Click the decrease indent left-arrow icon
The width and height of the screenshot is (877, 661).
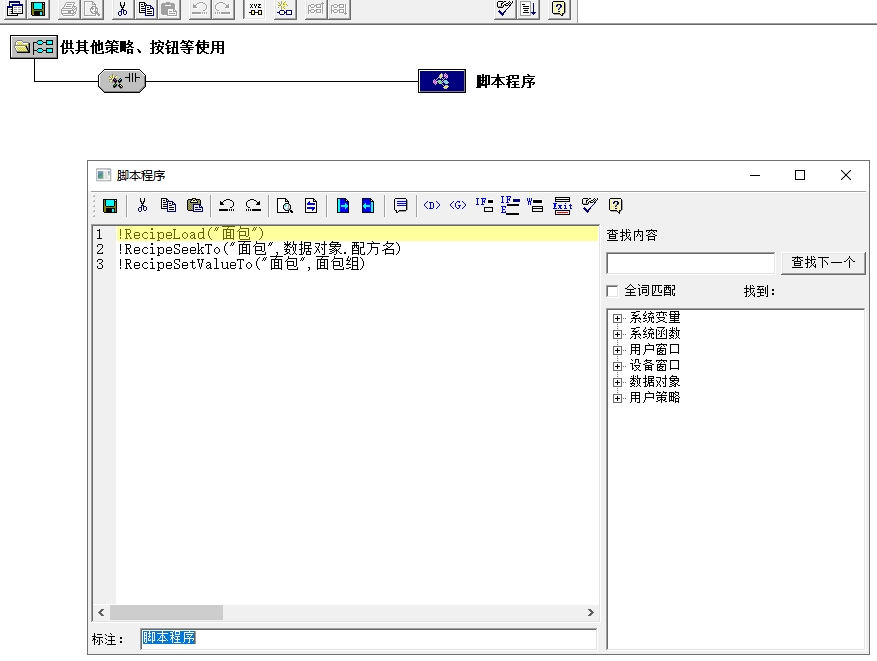[368, 205]
